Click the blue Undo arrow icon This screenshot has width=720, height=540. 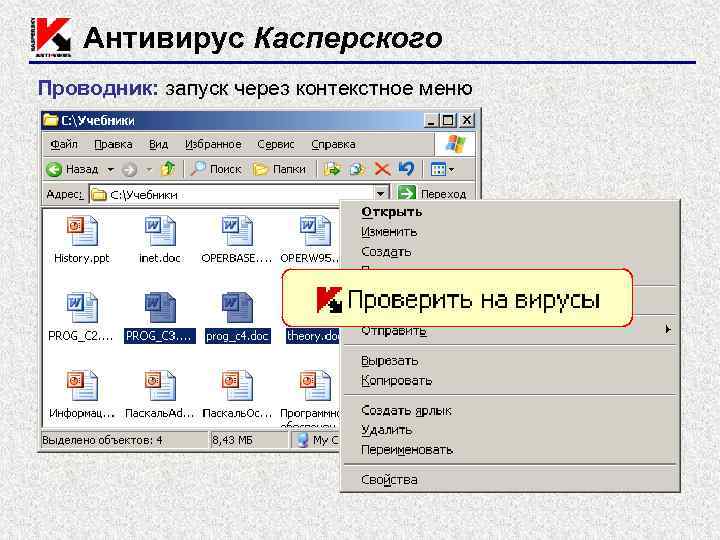[x=406, y=169]
